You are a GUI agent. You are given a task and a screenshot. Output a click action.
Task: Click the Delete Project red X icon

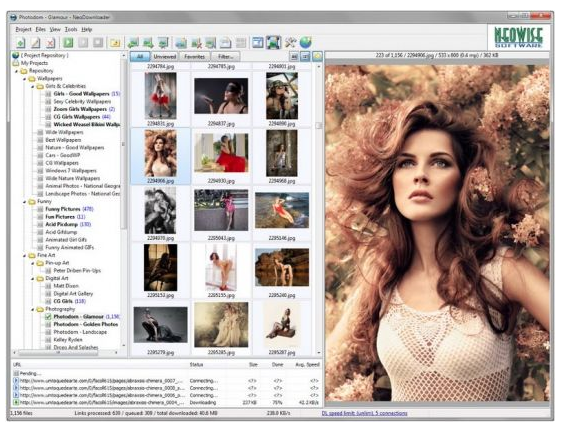[x=51, y=43]
